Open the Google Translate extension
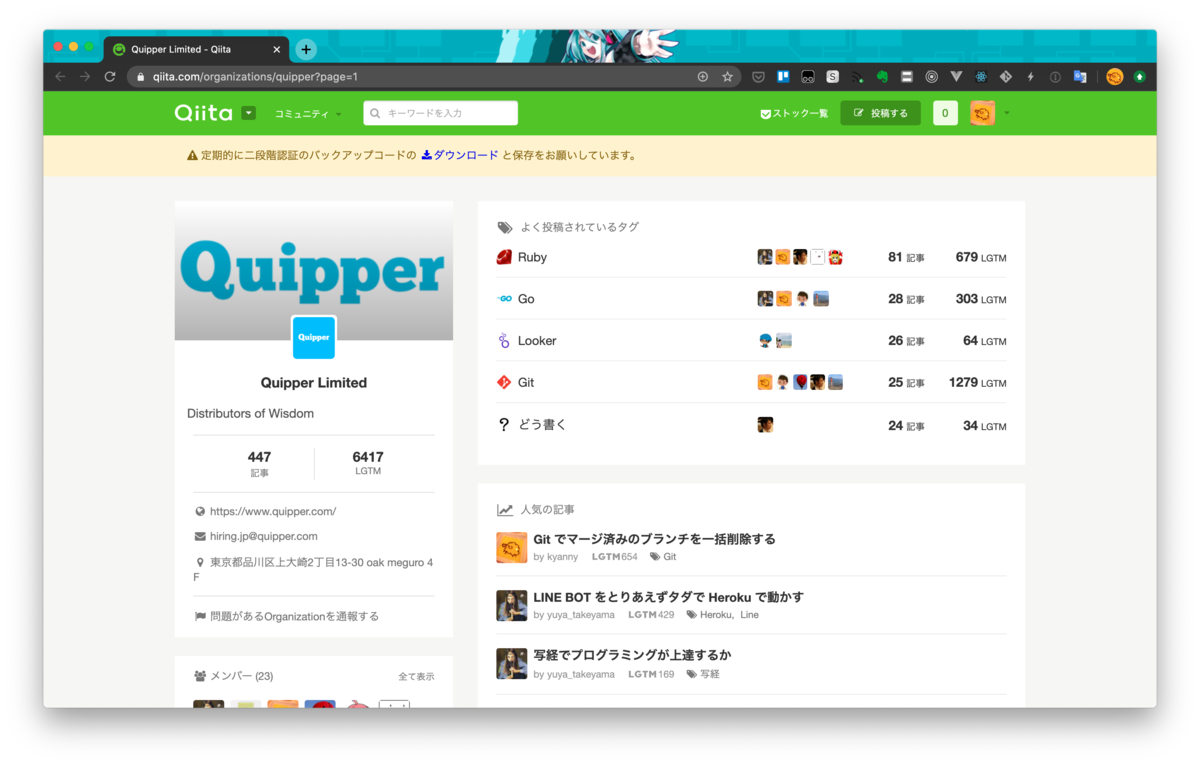The height and width of the screenshot is (765, 1200). [x=1080, y=76]
